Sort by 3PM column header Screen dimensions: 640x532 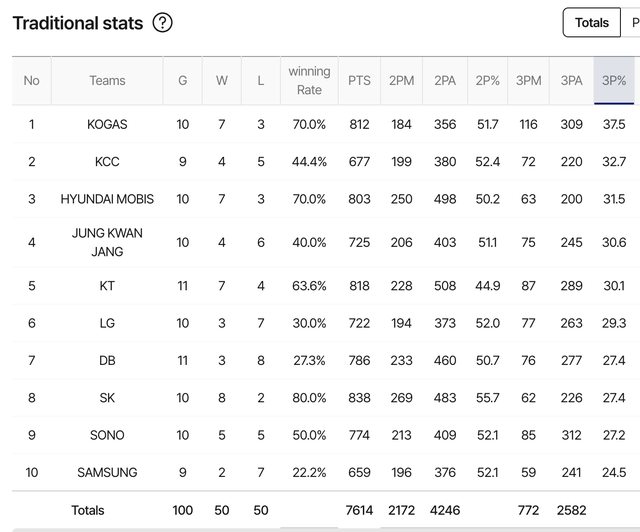[528, 81]
